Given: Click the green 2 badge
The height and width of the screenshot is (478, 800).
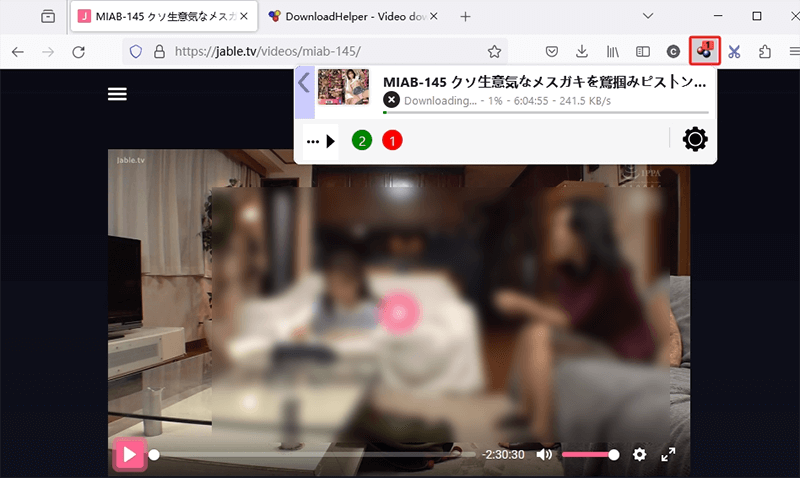Looking at the screenshot, I should pos(362,140).
